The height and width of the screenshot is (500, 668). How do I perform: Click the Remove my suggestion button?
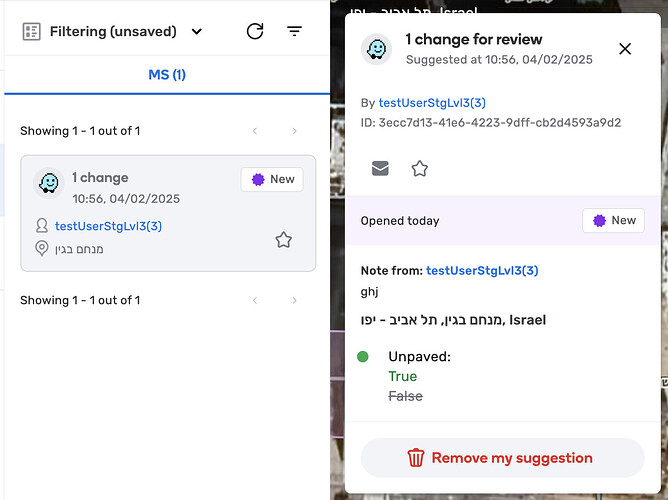[502, 458]
